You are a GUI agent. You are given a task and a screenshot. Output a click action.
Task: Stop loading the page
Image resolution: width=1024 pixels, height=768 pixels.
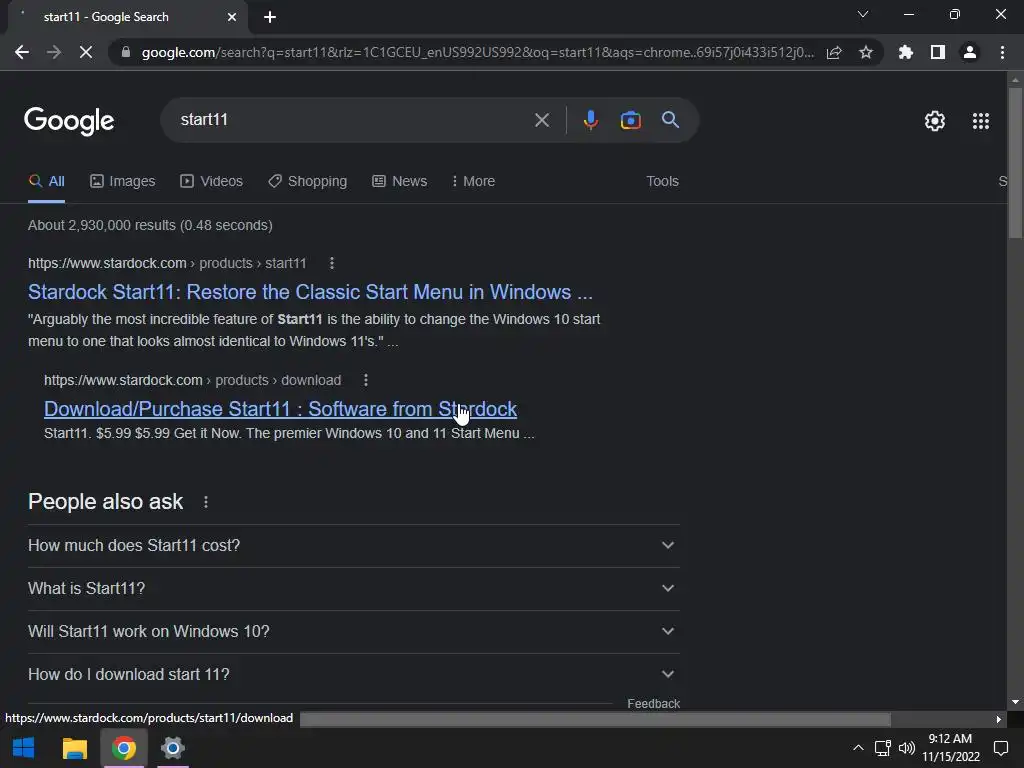pos(86,52)
